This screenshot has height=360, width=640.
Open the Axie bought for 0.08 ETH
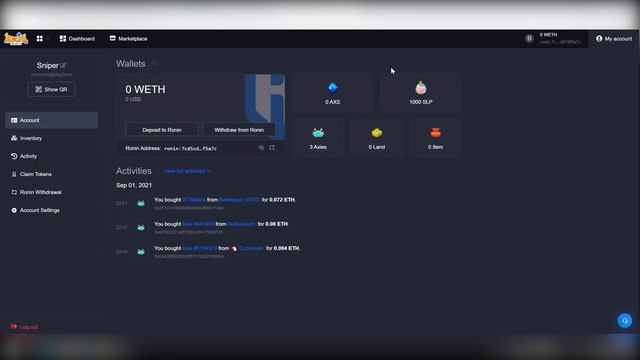click(x=198, y=224)
